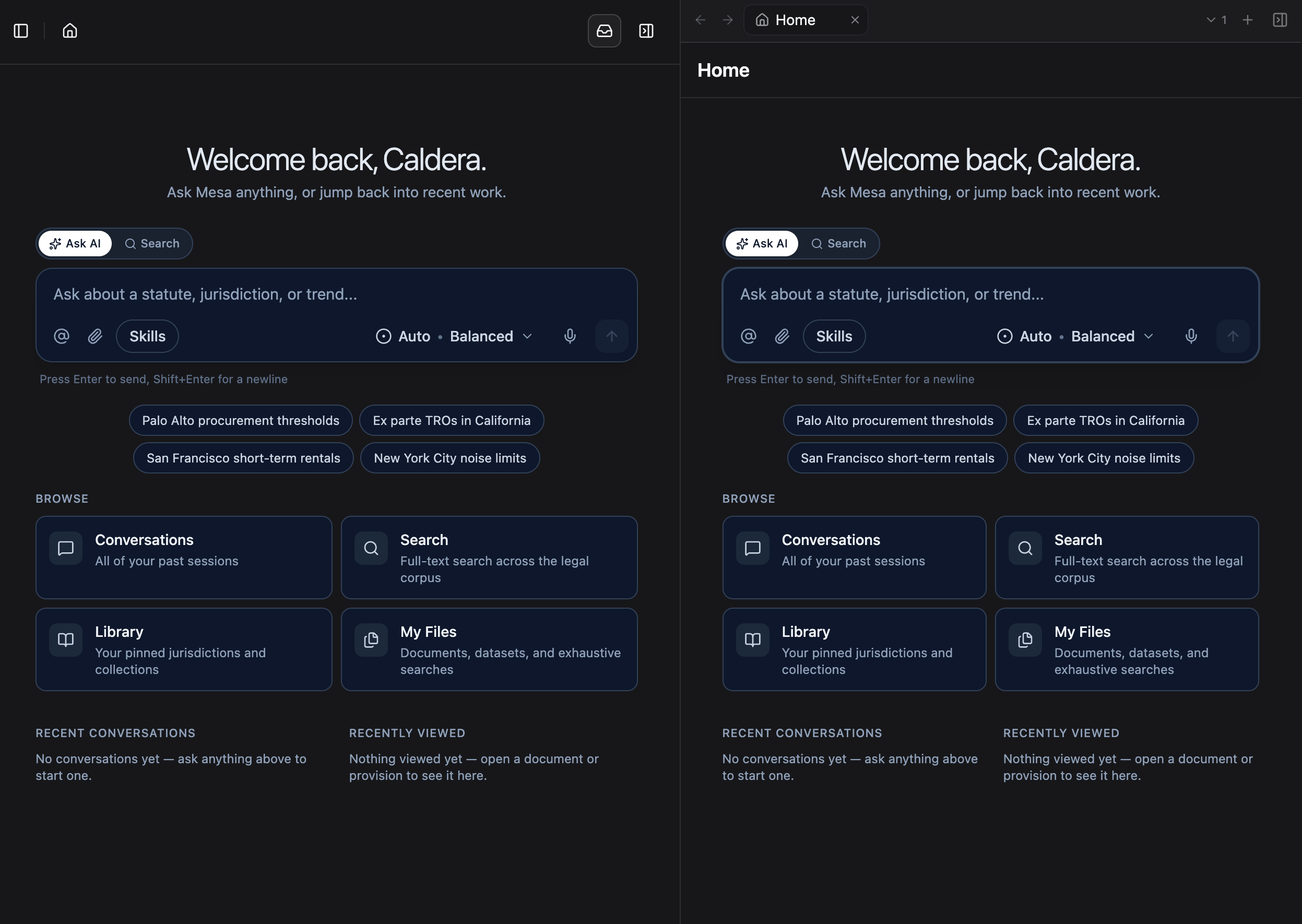Pick the New York City noise limits chip in the right pane

coord(1104,458)
